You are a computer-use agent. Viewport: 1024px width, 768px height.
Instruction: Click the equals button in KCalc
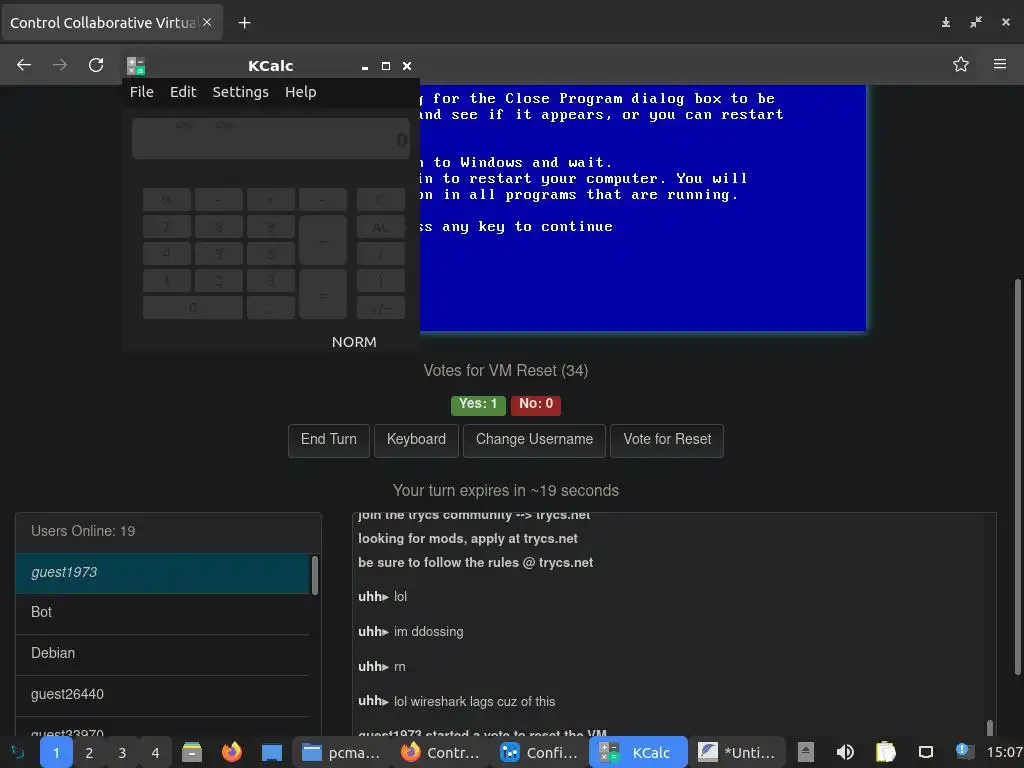(323, 295)
